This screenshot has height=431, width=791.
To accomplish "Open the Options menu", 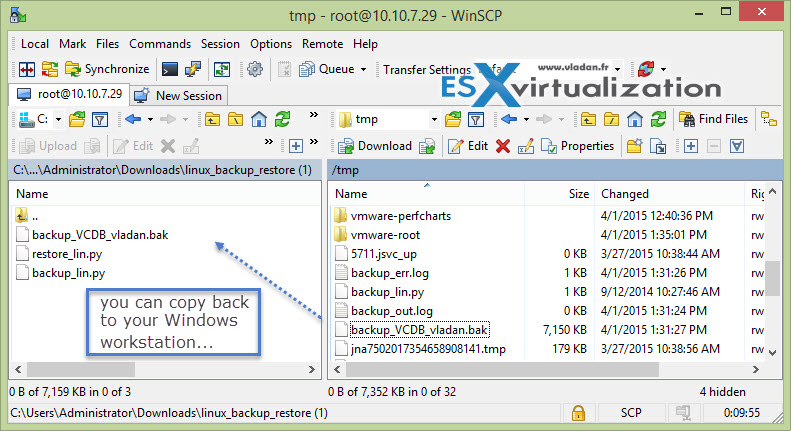I will 271,44.
